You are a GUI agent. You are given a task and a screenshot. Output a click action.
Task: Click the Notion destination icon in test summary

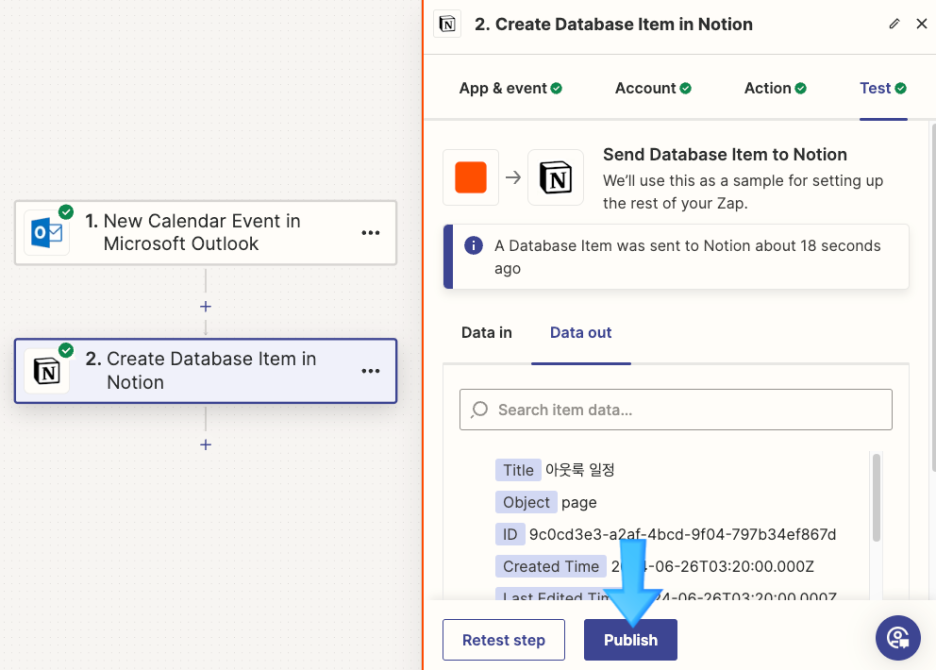click(556, 177)
